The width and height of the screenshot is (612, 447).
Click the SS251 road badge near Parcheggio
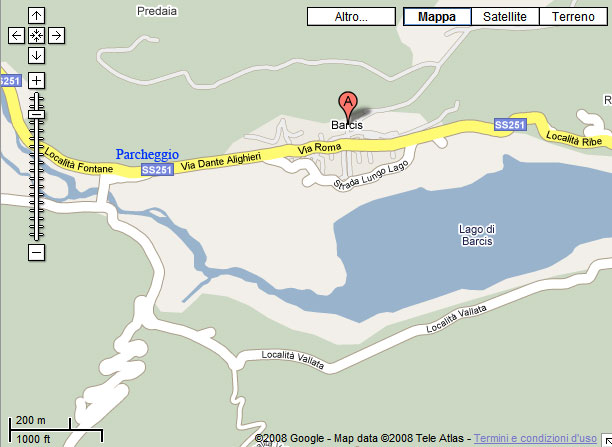pos(157,170)
